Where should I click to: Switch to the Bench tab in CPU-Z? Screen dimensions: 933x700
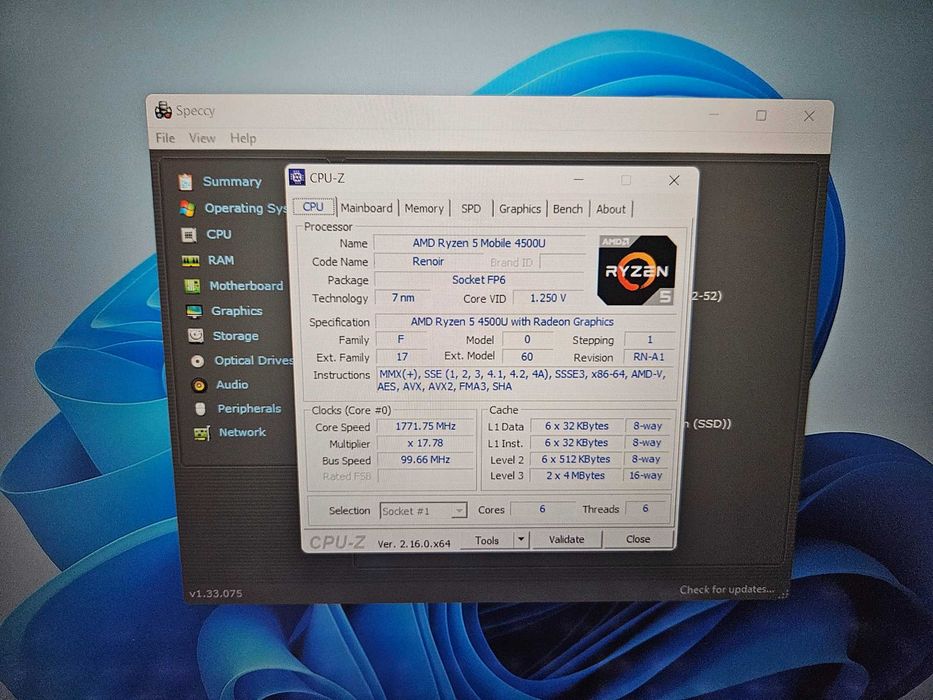568,209
